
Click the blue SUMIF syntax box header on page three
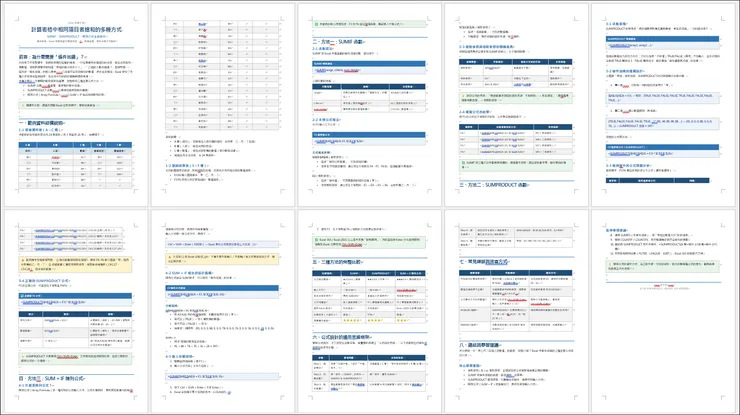(369, 63)
